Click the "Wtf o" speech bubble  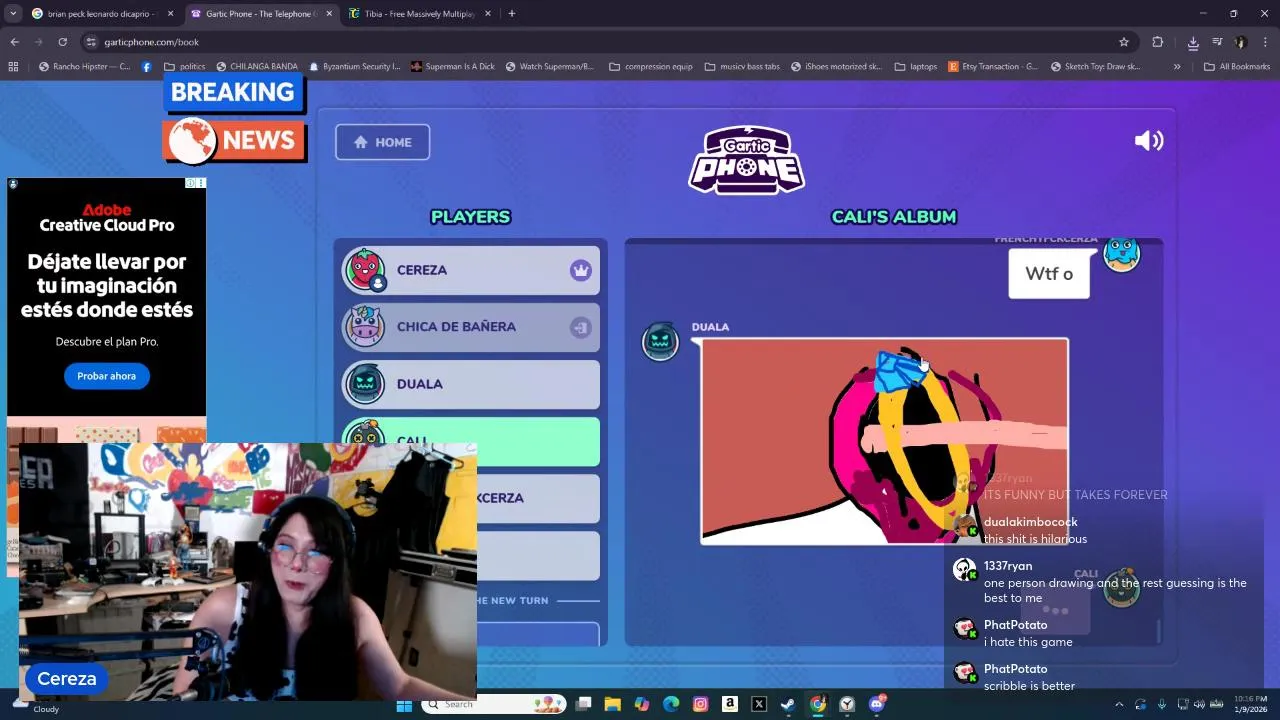click(x=1049, y=273)
